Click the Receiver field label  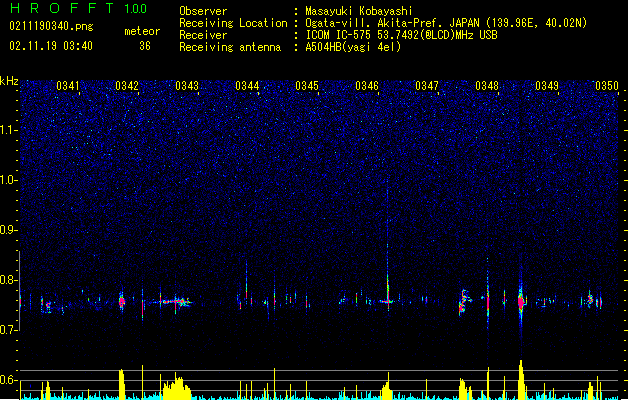(203, 35)
